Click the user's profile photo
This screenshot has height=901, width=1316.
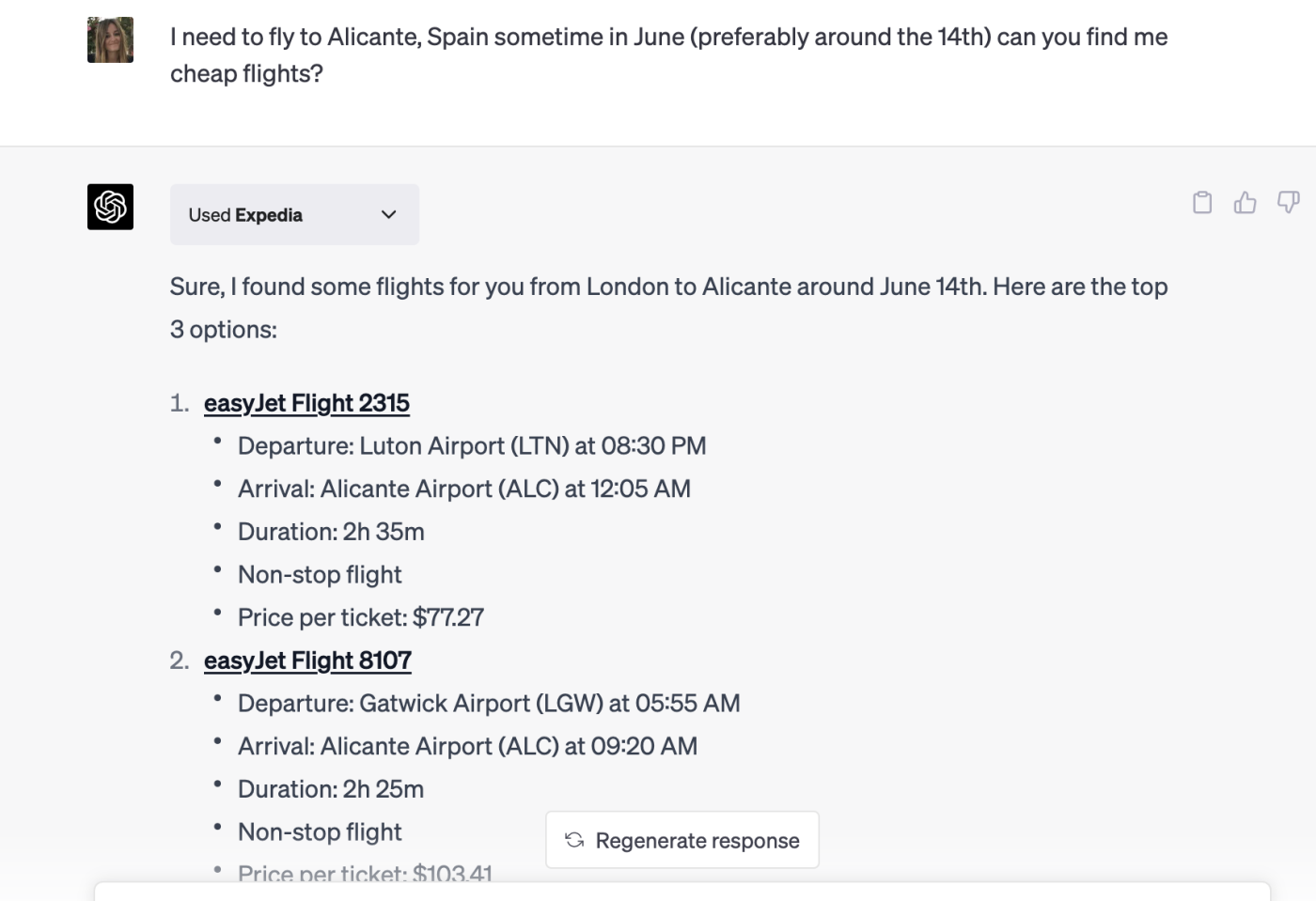click(x=110, y=40)
